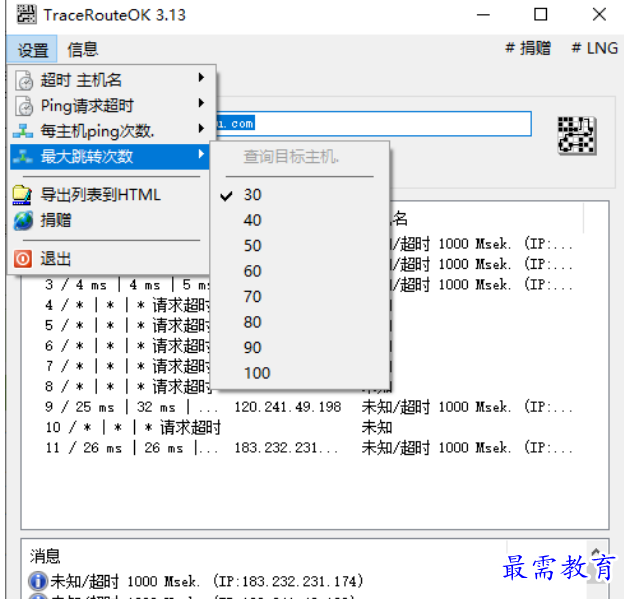Expand the 最大跳转次数 submenu arrow

(x=201, y=154)
